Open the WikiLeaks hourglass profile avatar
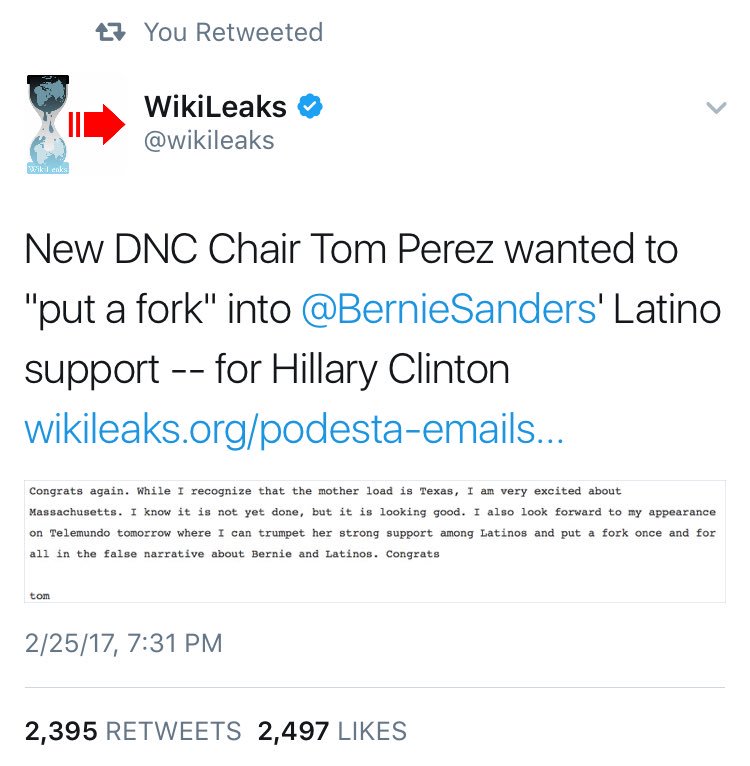The width and height of the screenshot is (750, 766). pyautogui.click(x=48, y=124)
